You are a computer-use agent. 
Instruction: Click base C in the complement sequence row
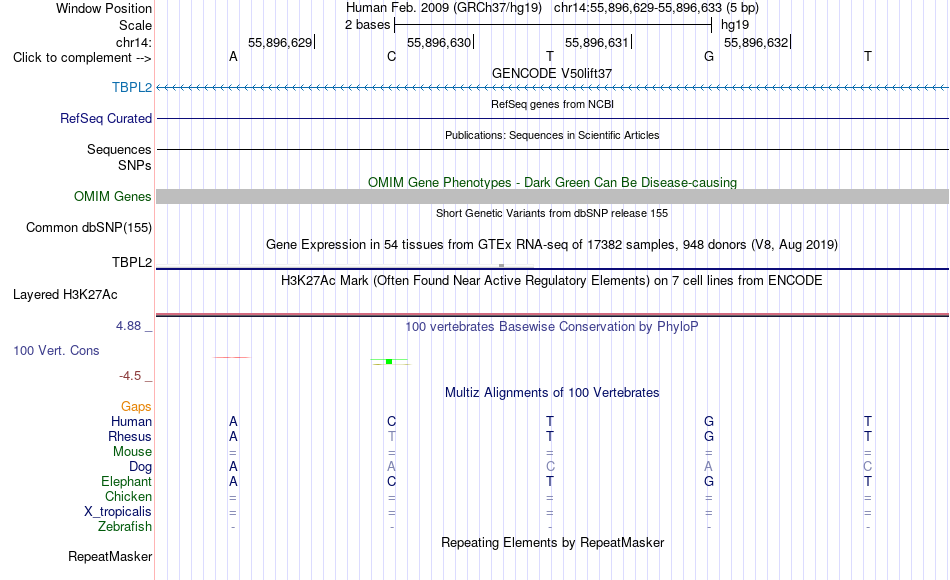(391, 57)
